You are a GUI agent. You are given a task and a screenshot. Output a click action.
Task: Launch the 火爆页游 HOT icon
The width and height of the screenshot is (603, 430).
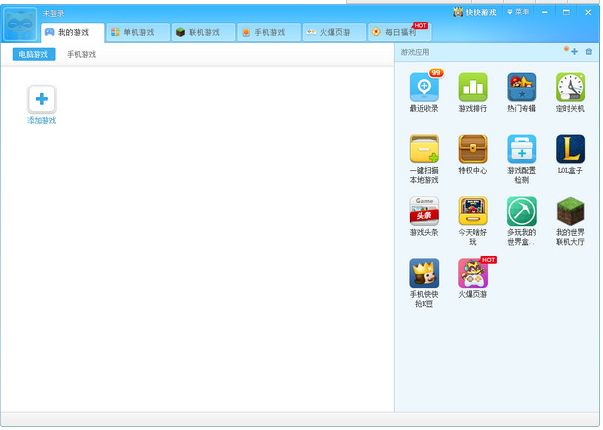pos(472,273)
